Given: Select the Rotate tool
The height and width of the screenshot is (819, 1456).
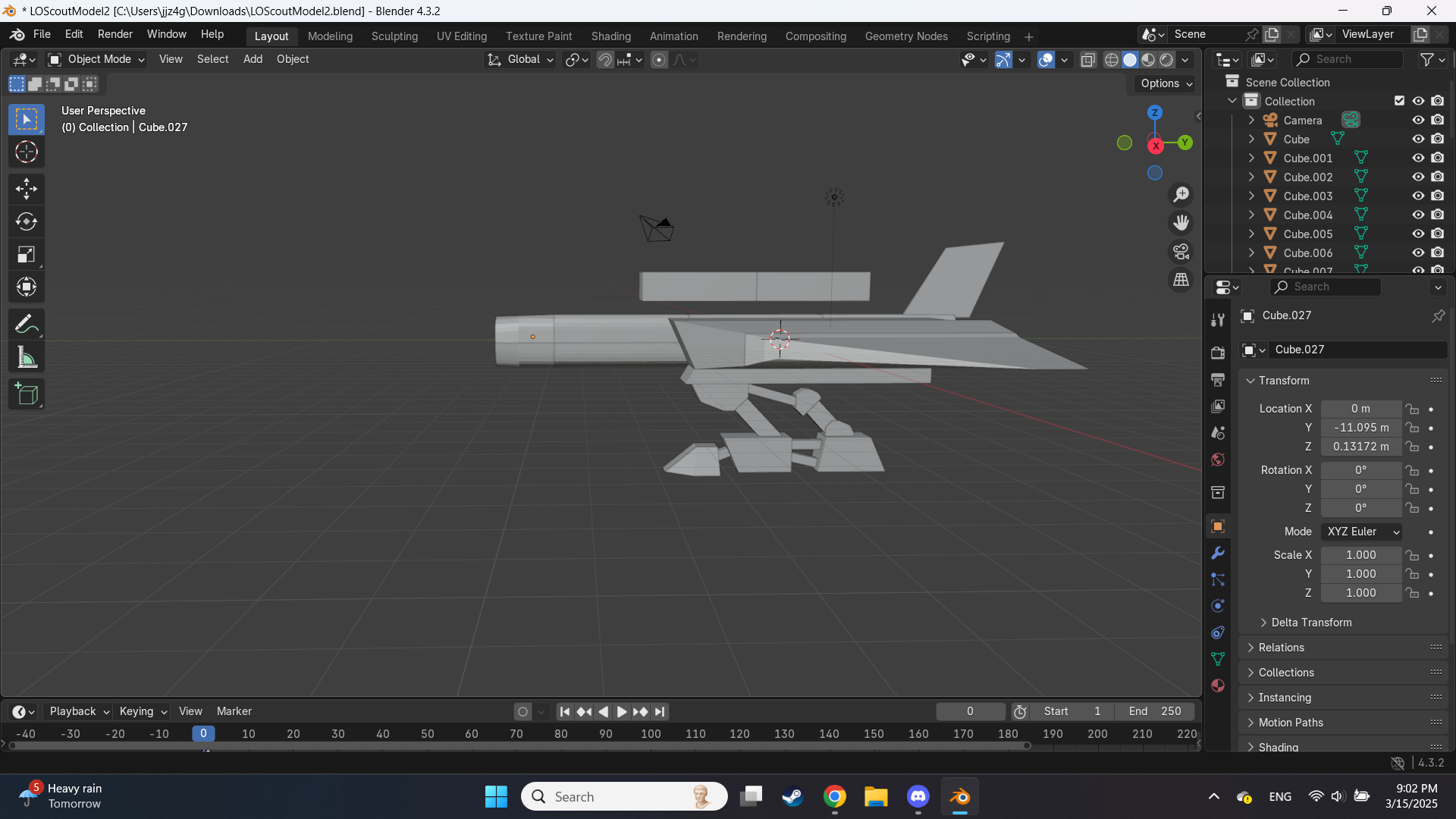Looking at the screenshot, I should click(x=27, y=221).
